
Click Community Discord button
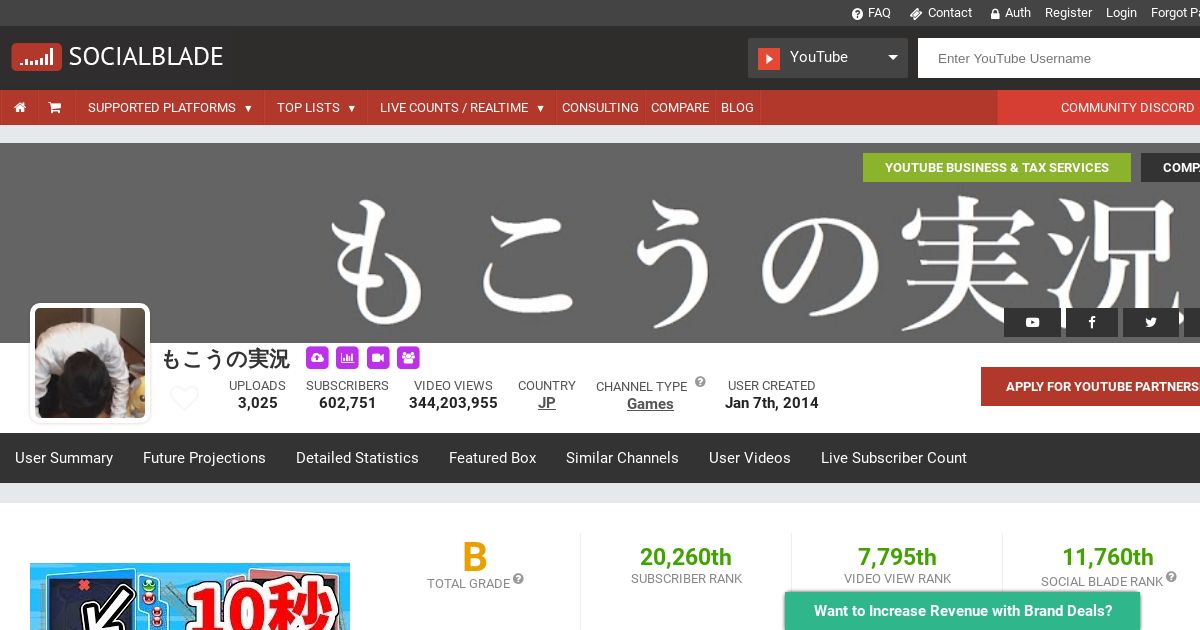1099,108
